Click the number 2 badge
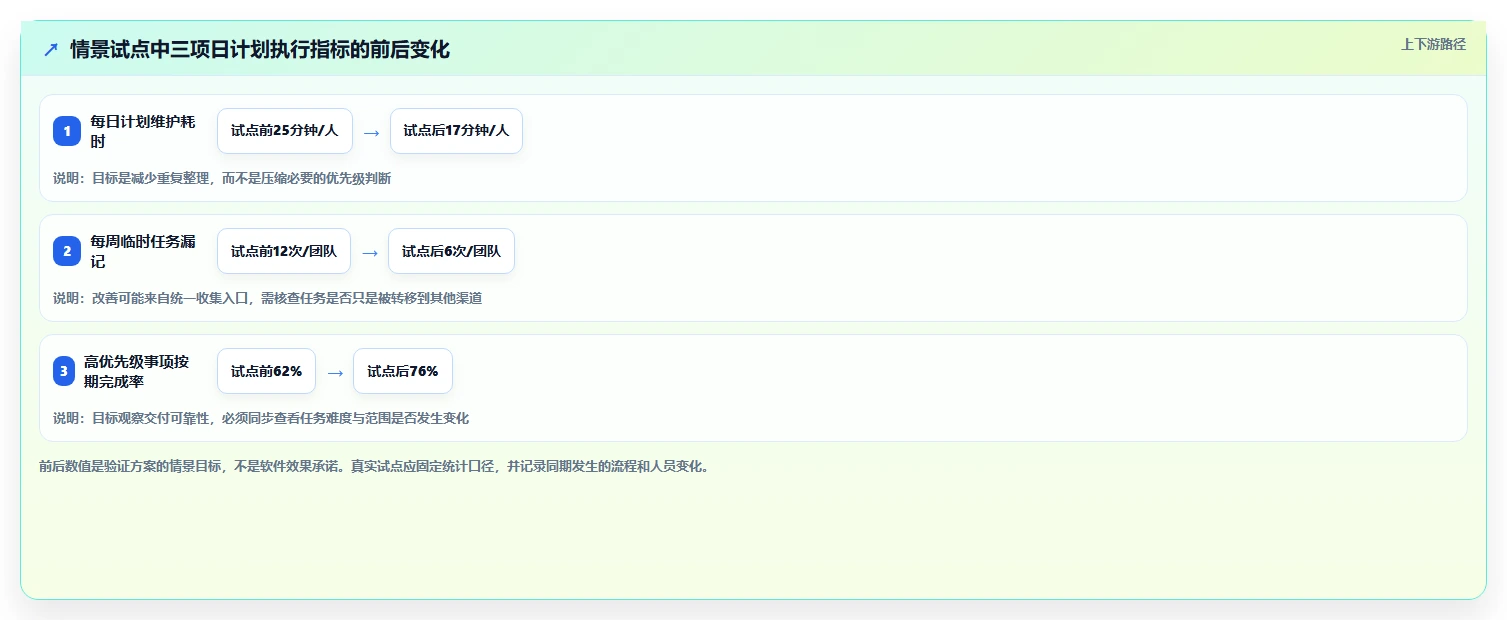The height and width of the screenshot is (620, 1507). pyautogui.click(x=67, y=251)
